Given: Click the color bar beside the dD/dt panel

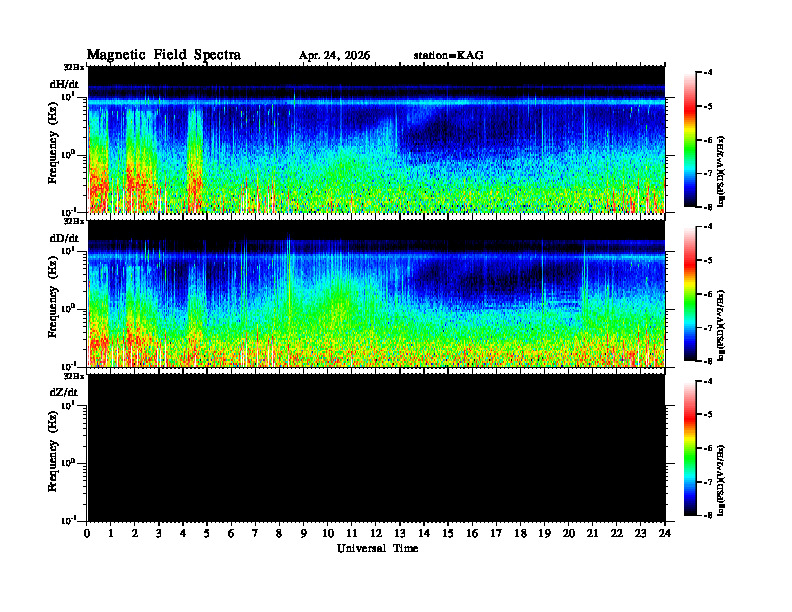Looking at the screenshot, I should [690, 294].
